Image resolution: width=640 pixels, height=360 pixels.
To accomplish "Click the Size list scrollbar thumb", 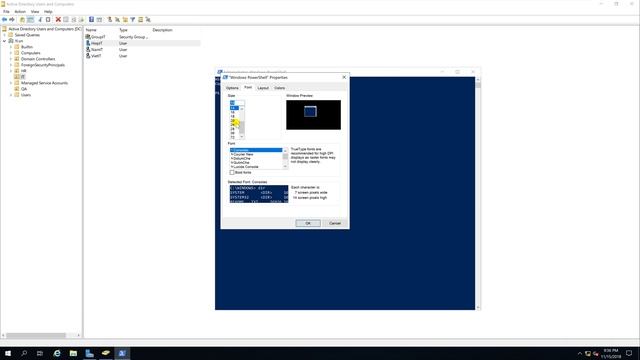I will pyautogui.click(x=242, y=127).
